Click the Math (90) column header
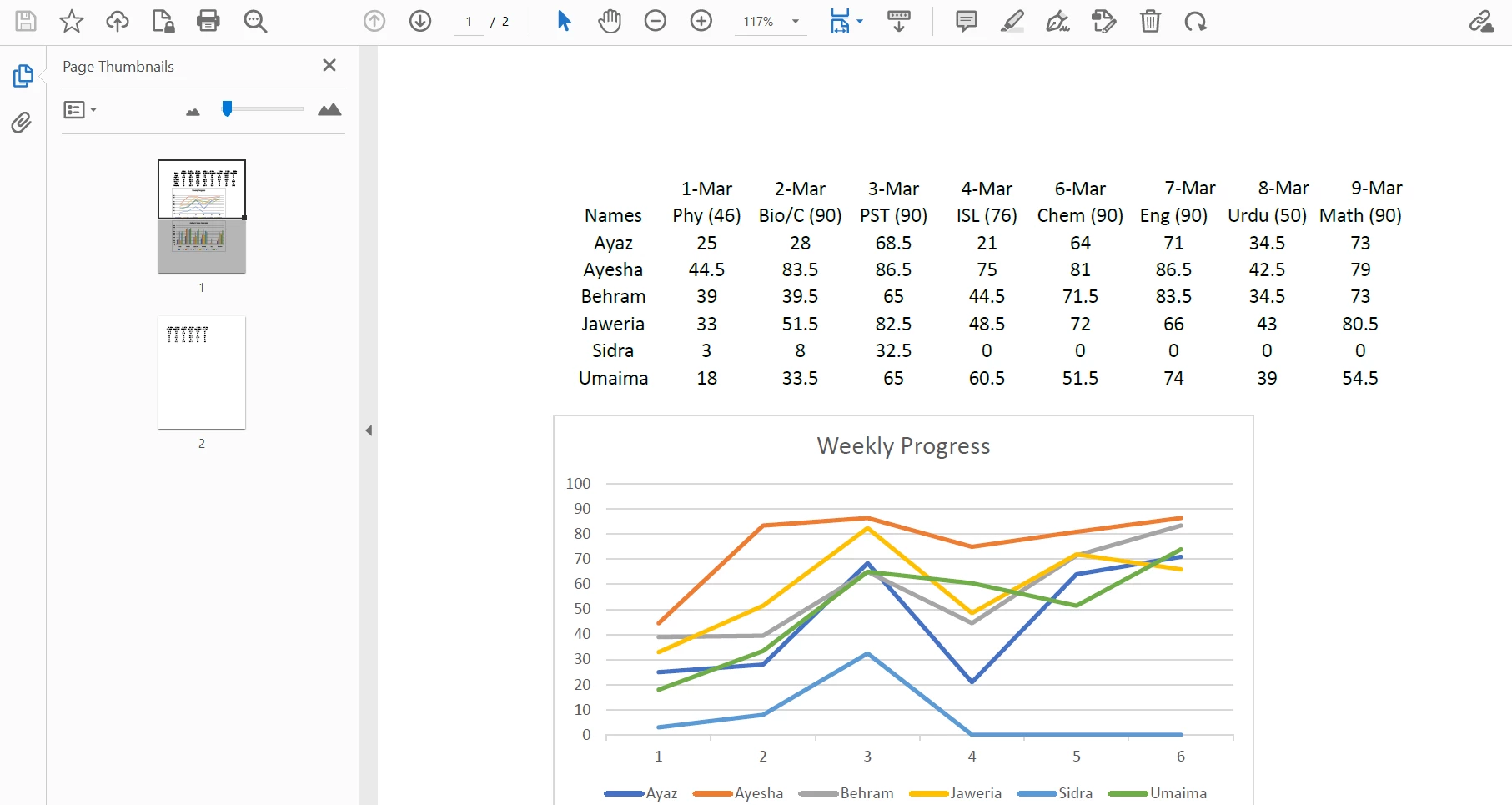Viewport: 1512px width, 805px height. coord(1360,215)
